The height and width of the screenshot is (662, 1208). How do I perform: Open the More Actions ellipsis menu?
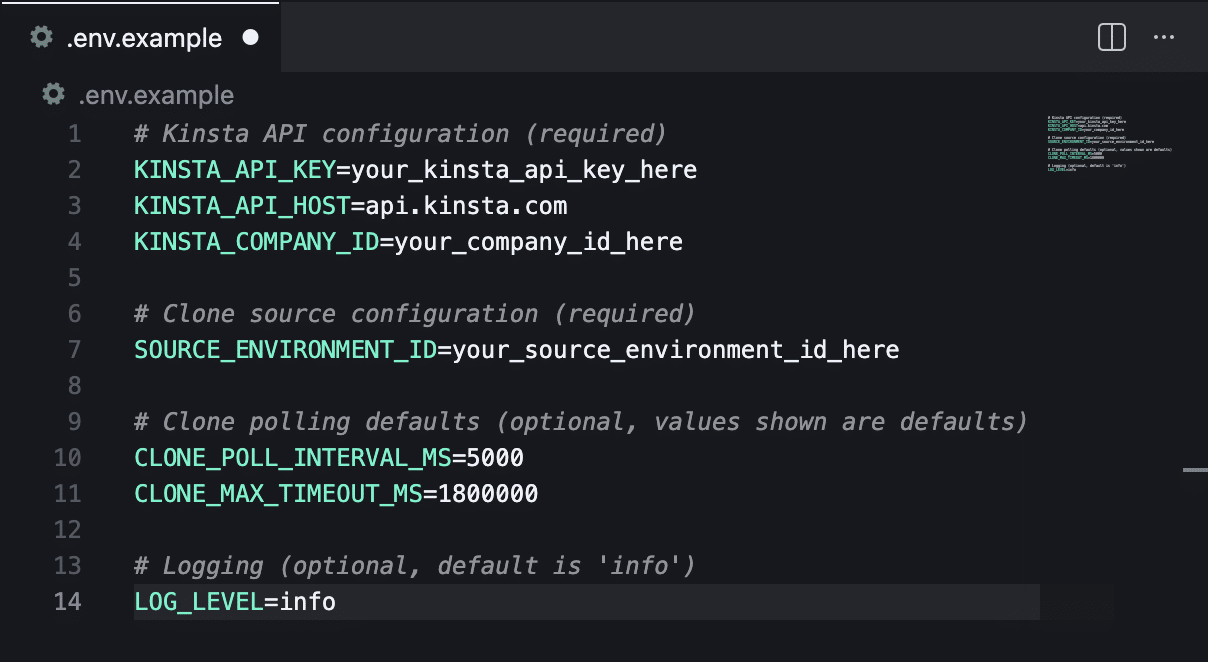pos(1164,38)
